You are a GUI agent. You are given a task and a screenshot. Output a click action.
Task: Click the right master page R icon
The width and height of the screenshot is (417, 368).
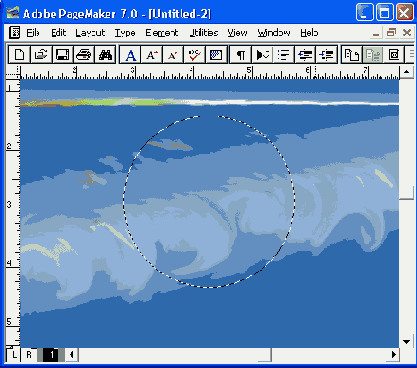click(29, 355)
